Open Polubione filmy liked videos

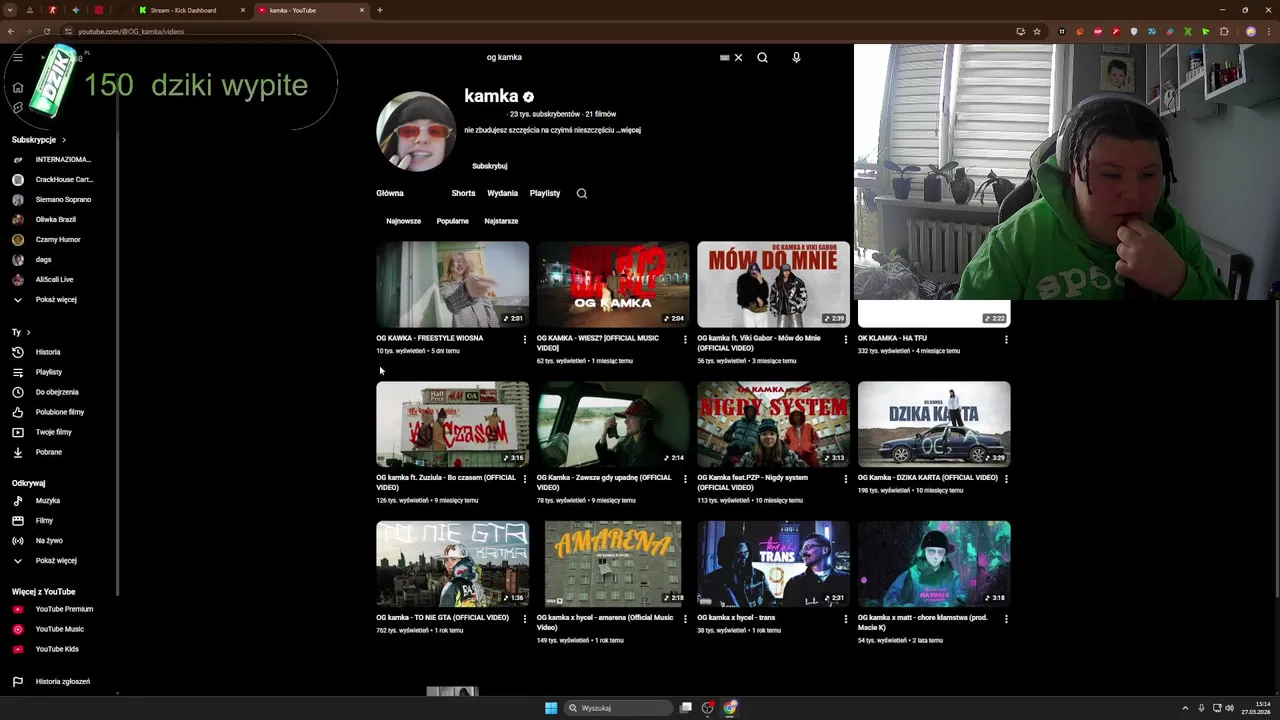58,412
